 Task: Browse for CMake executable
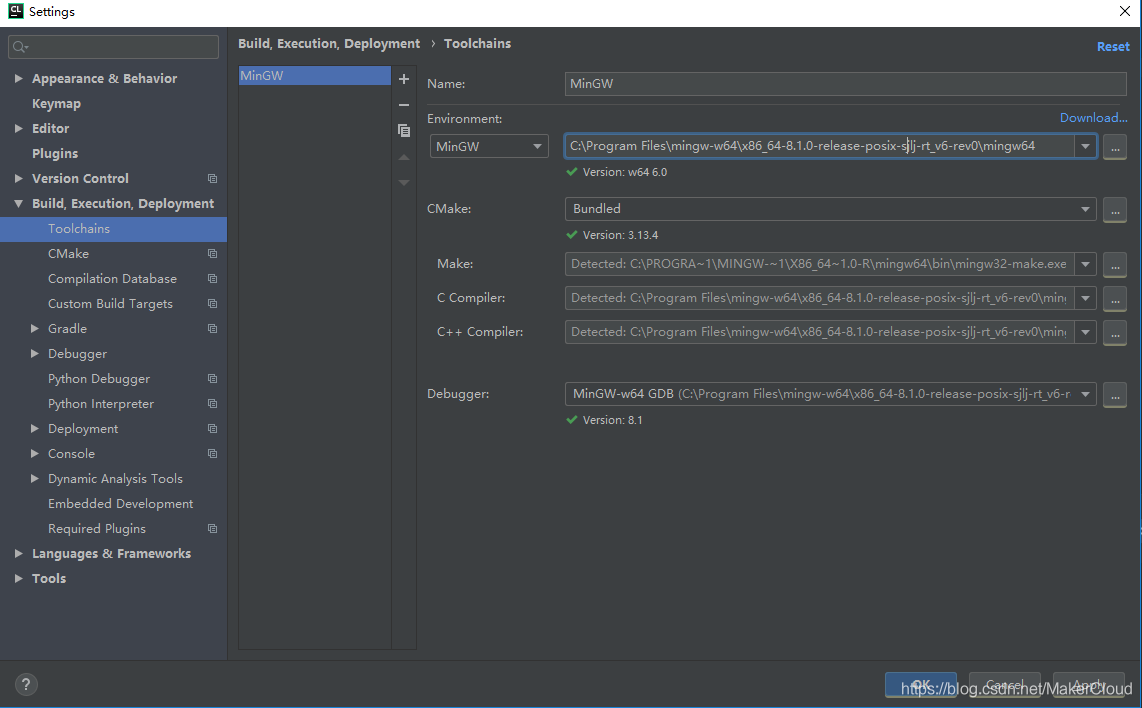[1114, 209]
